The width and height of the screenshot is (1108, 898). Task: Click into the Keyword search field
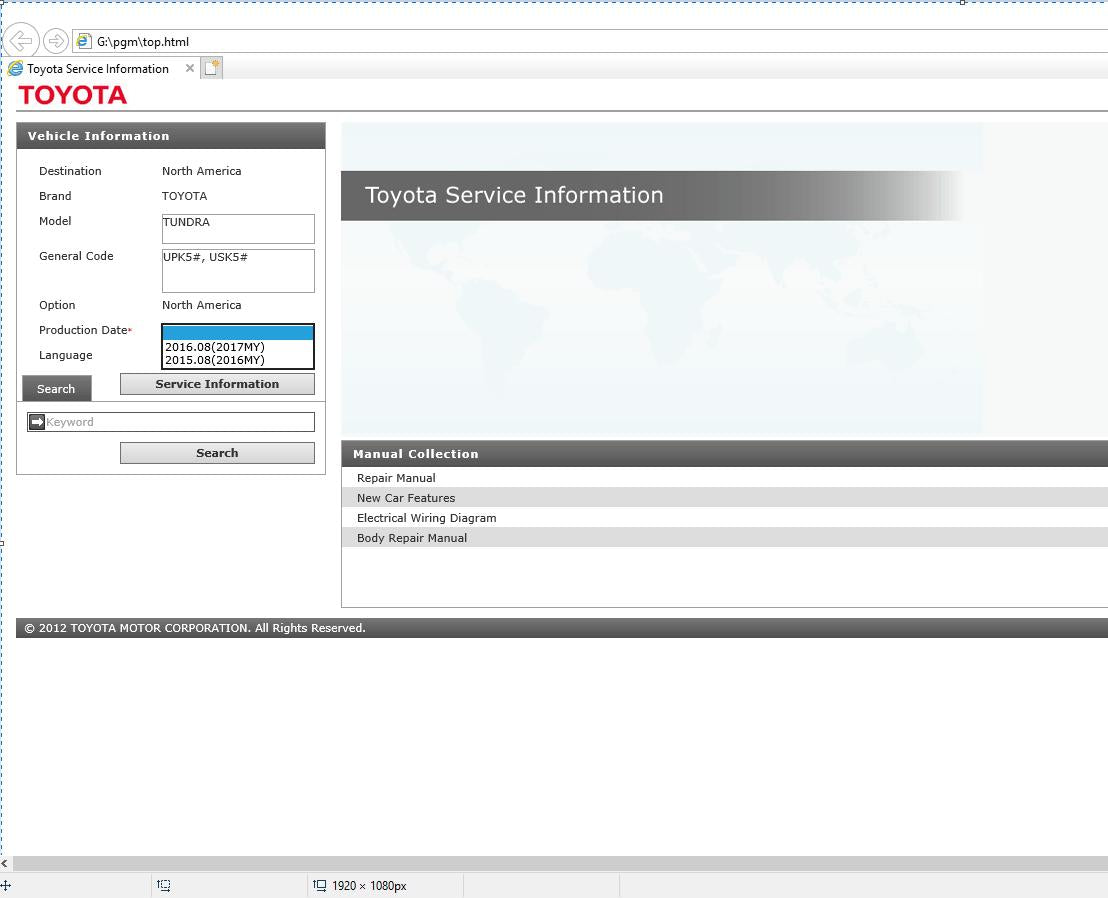[178, 422]
